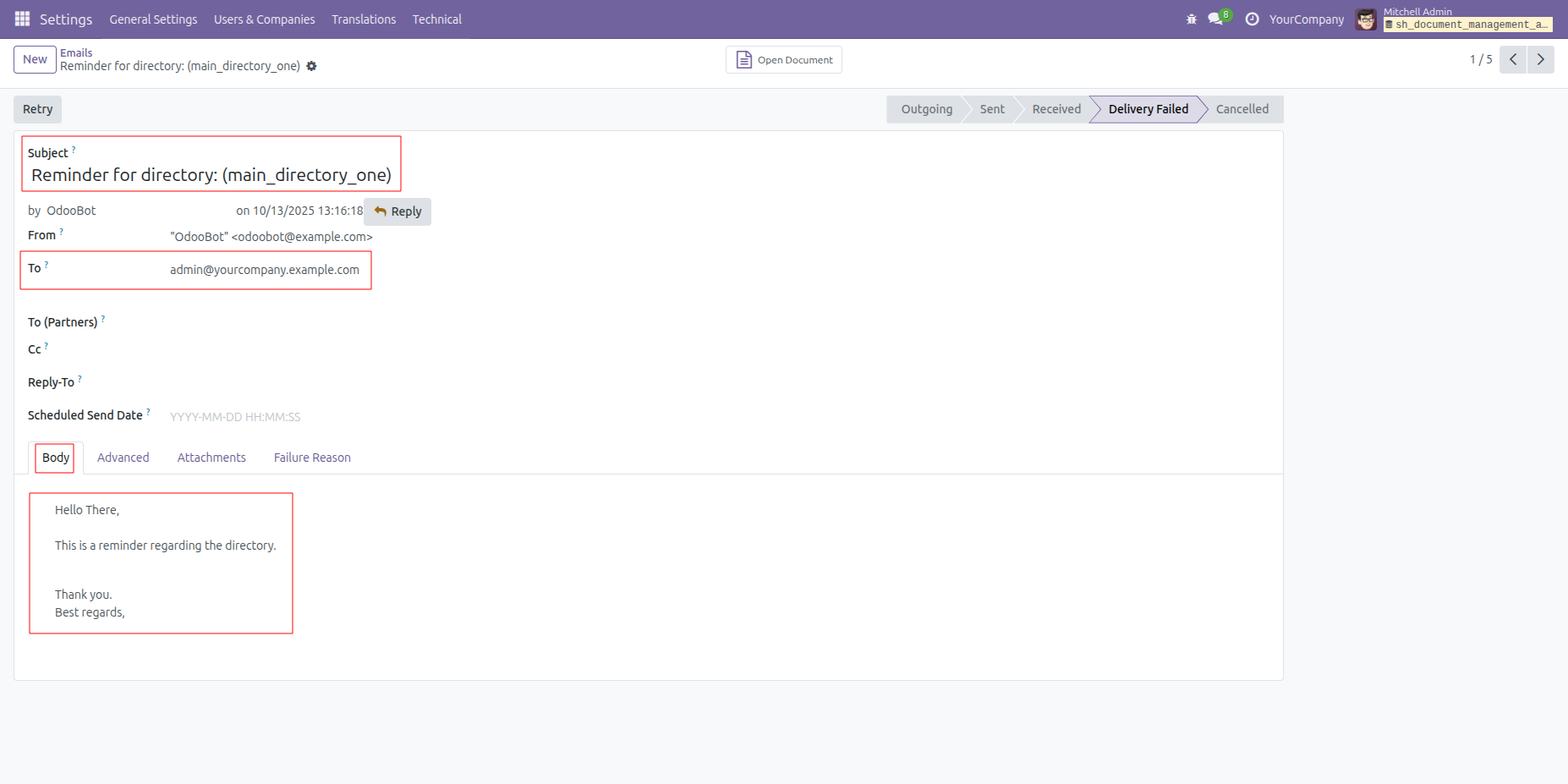Screen dimensions: 1568x784
Task: Set status to Outgoing
Action: (x=926, y=109)
